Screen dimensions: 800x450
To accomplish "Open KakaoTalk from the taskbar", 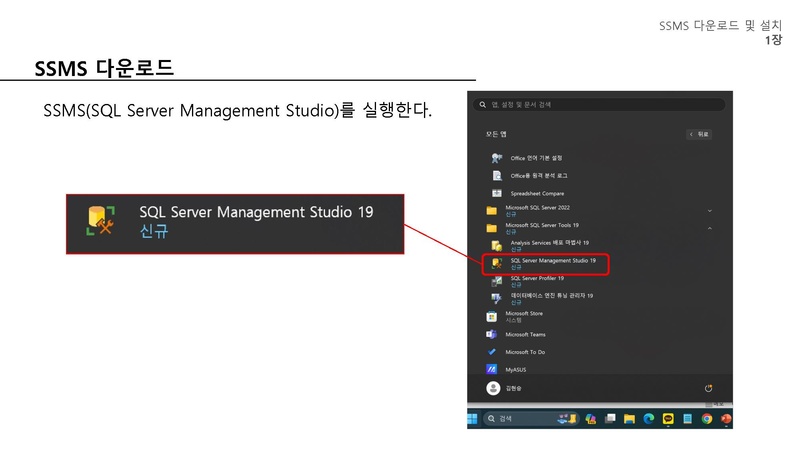I will point(668,418).
